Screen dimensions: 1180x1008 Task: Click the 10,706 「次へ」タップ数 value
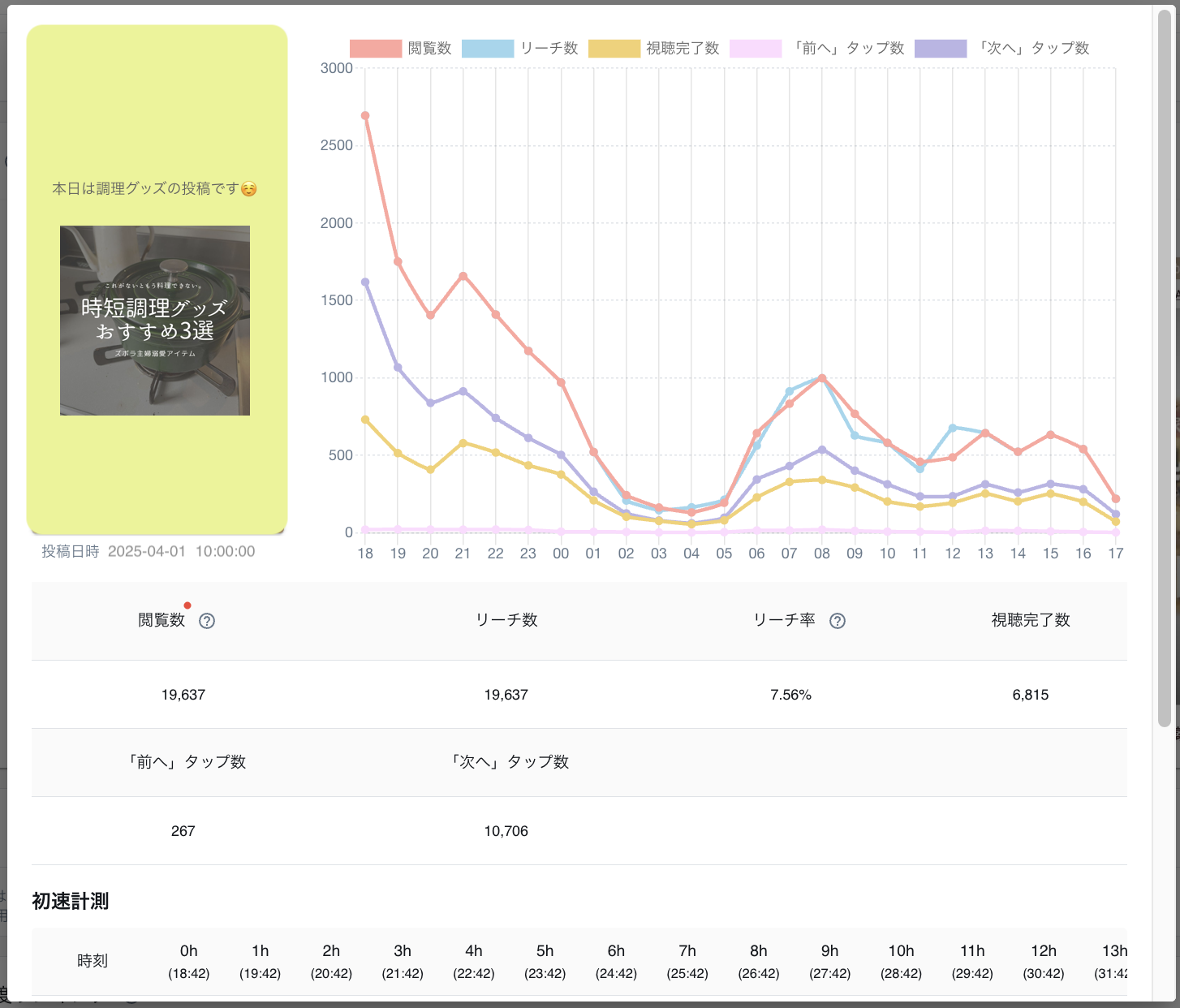[x=506, y=830]
